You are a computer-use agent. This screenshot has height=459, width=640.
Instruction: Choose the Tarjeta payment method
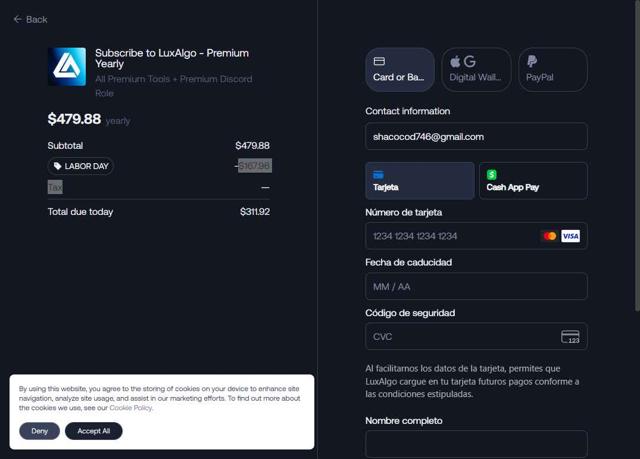(420, 181)
